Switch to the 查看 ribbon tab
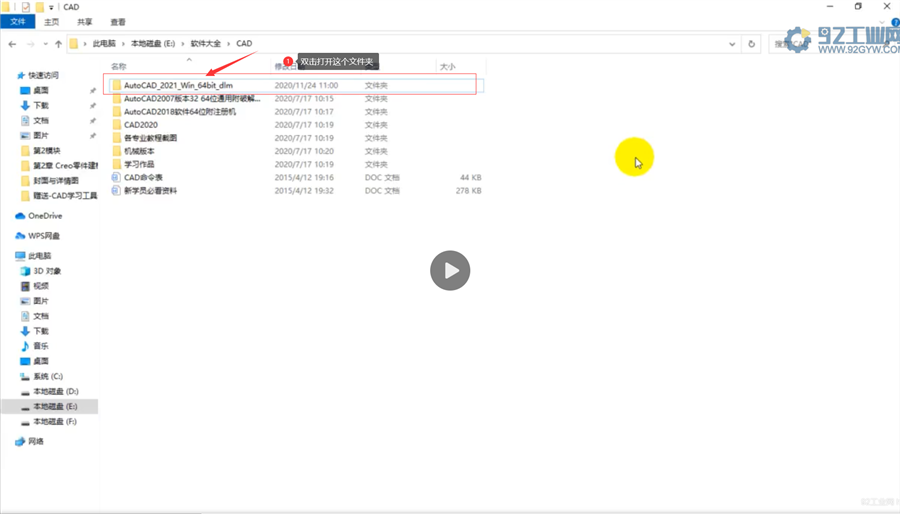 coord(118,22)
